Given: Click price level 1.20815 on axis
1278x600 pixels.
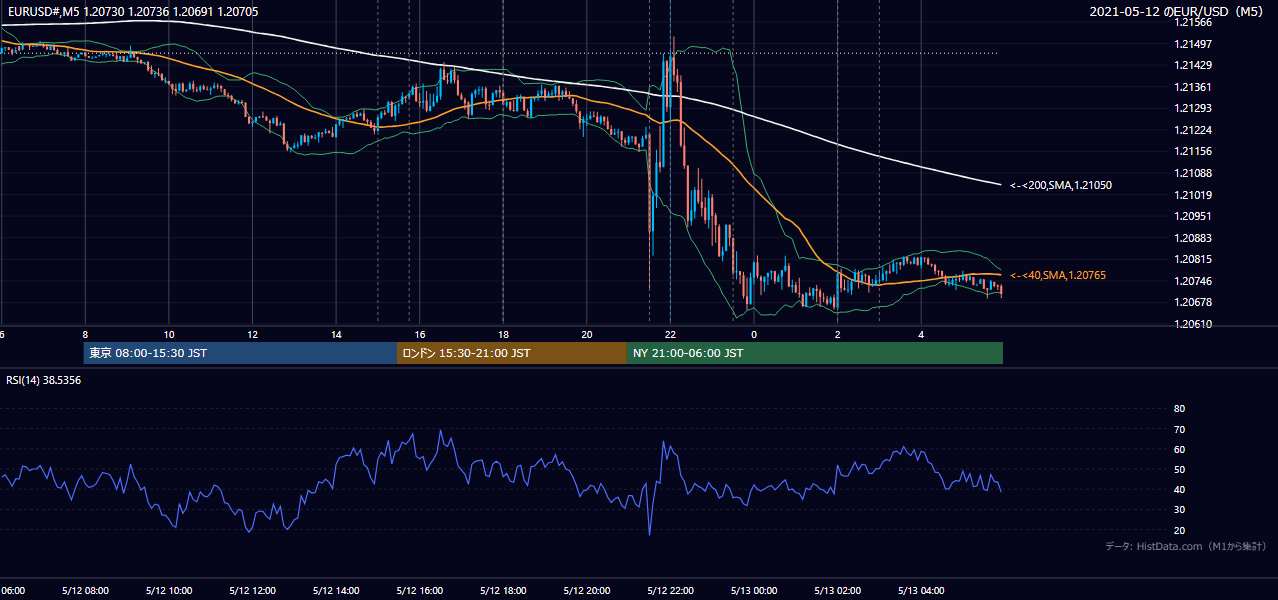Looking at the screenshot, I should (1192, 259).
